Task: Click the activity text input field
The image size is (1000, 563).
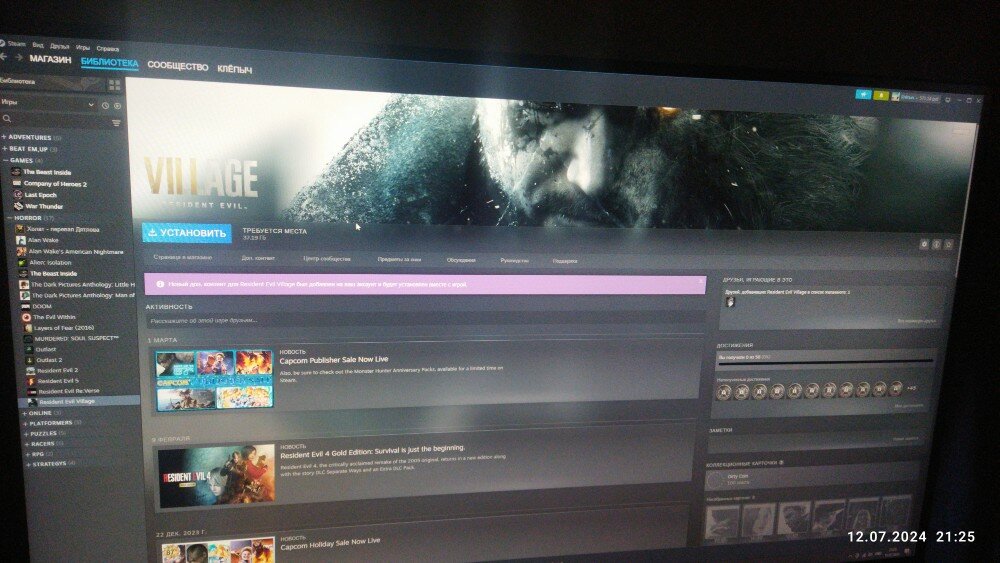Action: pos(424,321)
